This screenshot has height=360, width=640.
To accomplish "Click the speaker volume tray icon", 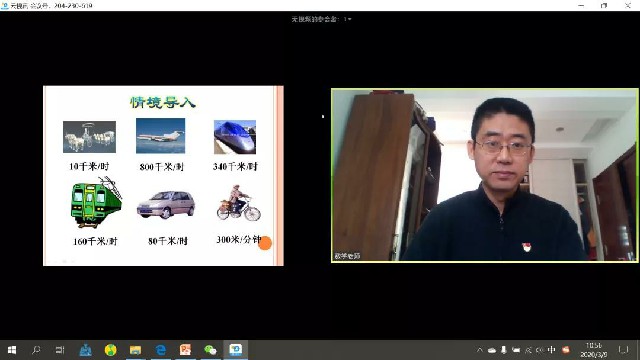I will 540,350.
